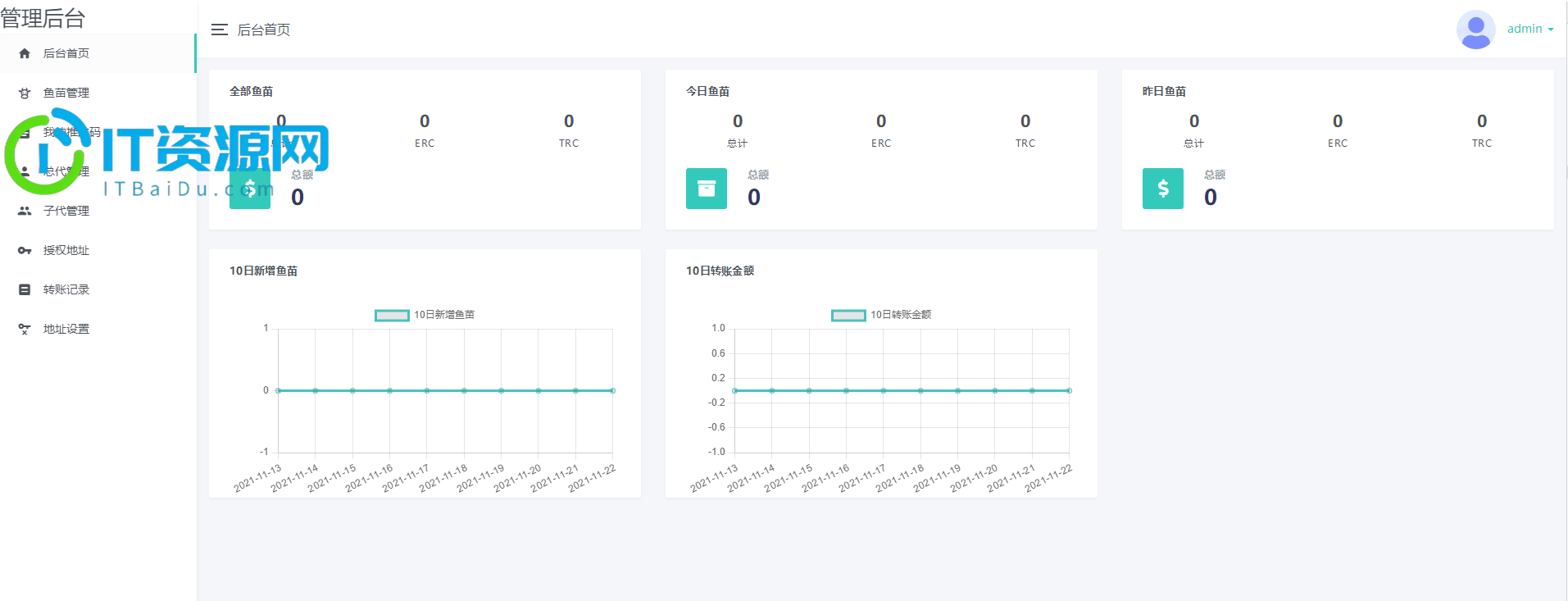Click the icon beside 地址设置

coord(25,329)
